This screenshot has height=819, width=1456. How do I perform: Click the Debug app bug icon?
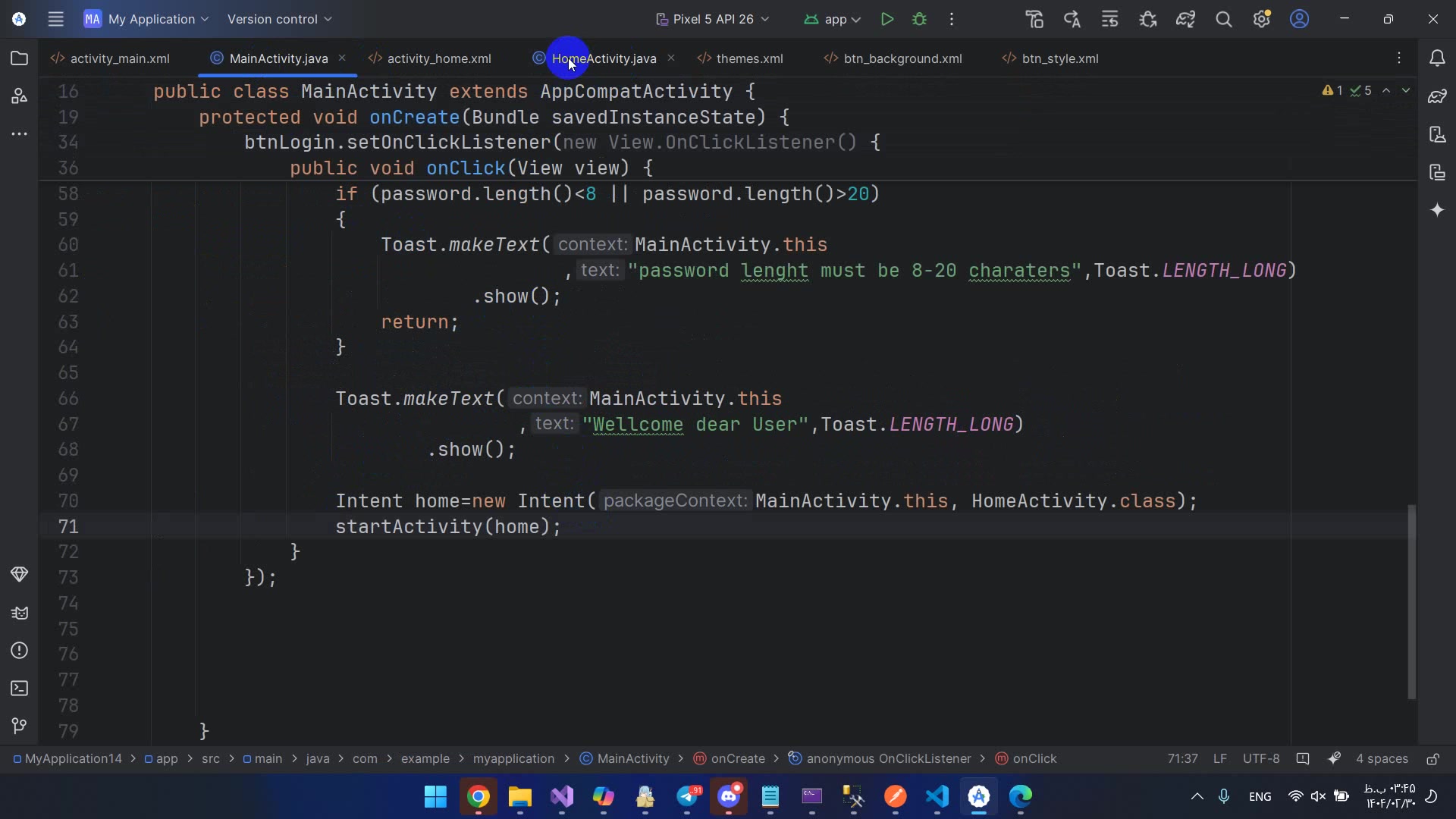[x=919, y=19]
